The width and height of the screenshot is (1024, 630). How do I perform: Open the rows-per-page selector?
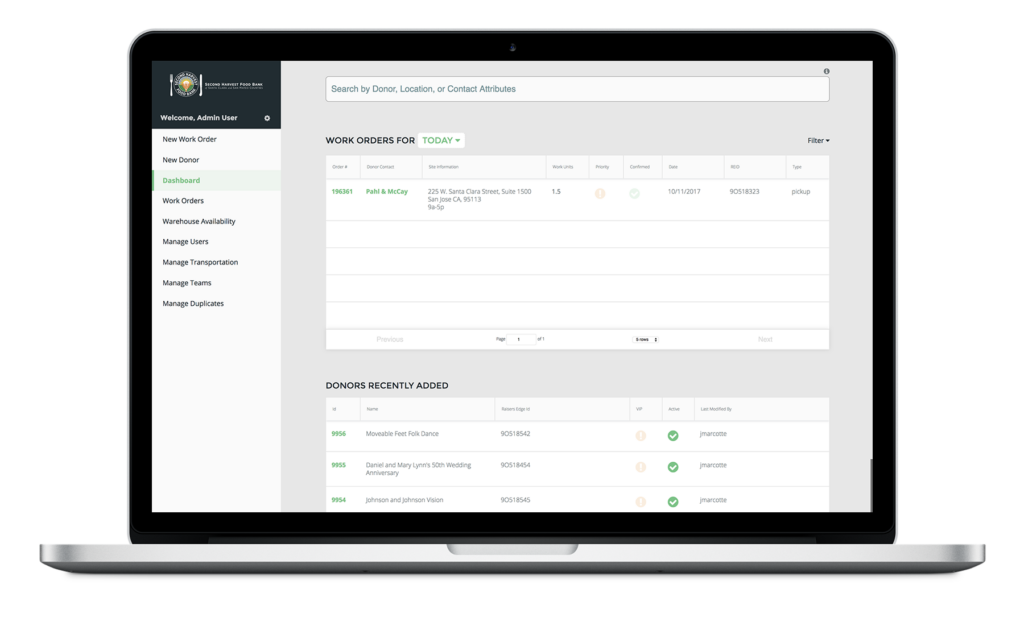[x=647, y=340]
